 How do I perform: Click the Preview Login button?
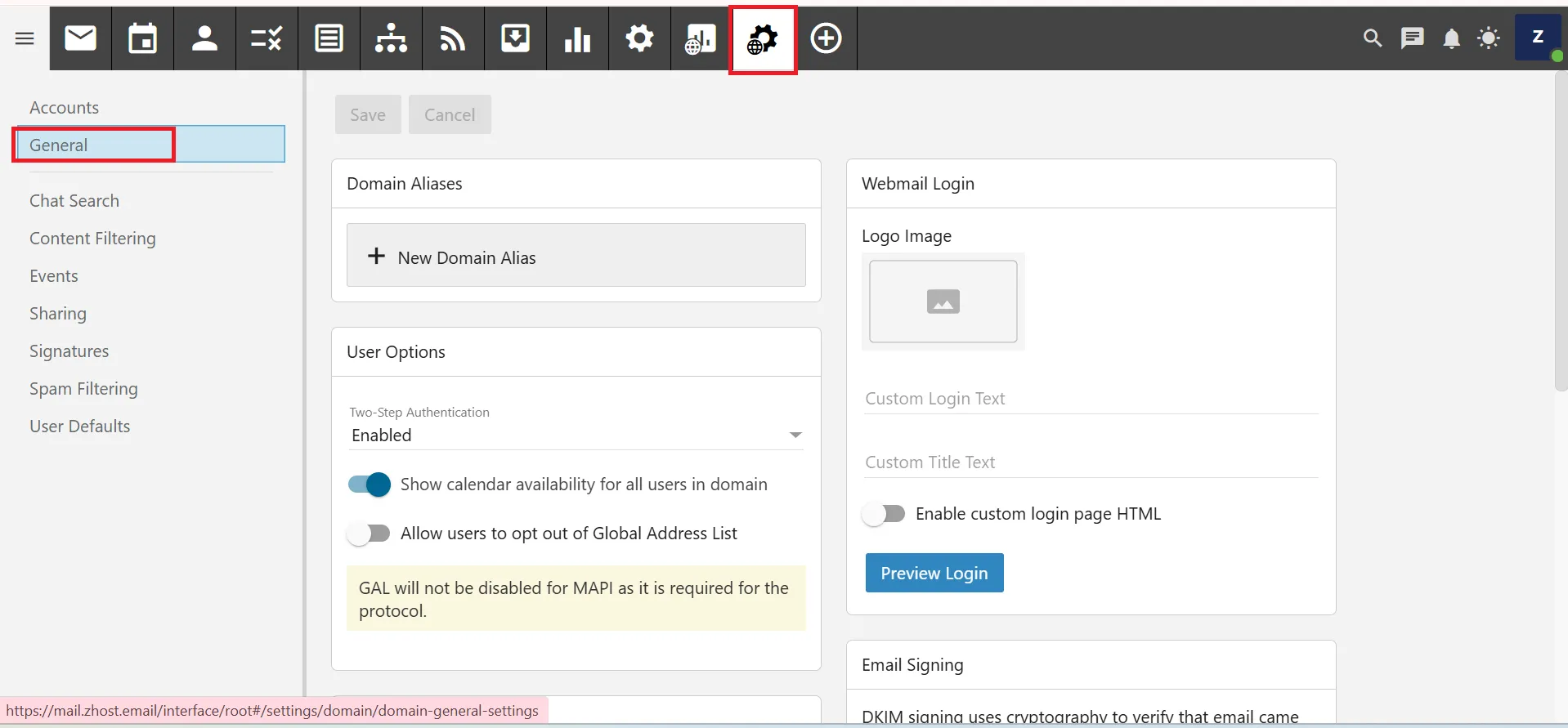[x=934, y=574]
